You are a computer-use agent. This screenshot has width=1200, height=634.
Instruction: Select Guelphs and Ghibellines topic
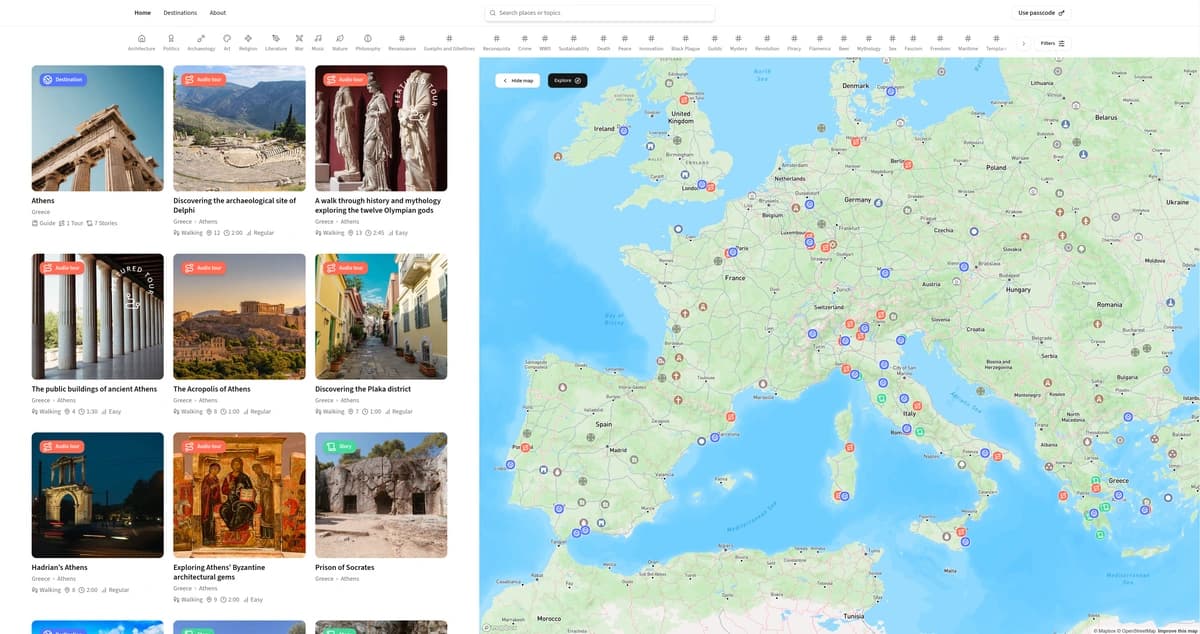pyautogui.click(x=449, y=42)
